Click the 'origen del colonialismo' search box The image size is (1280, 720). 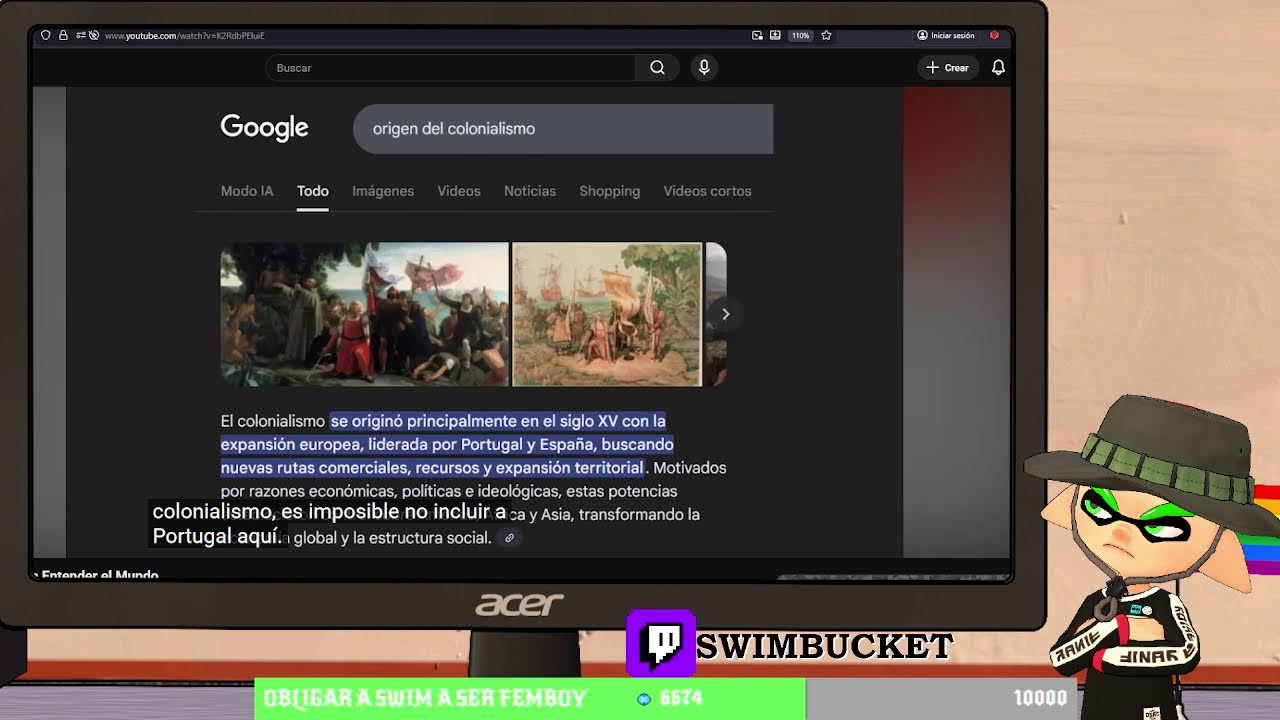pyautogui.click(x=563, y=129)
